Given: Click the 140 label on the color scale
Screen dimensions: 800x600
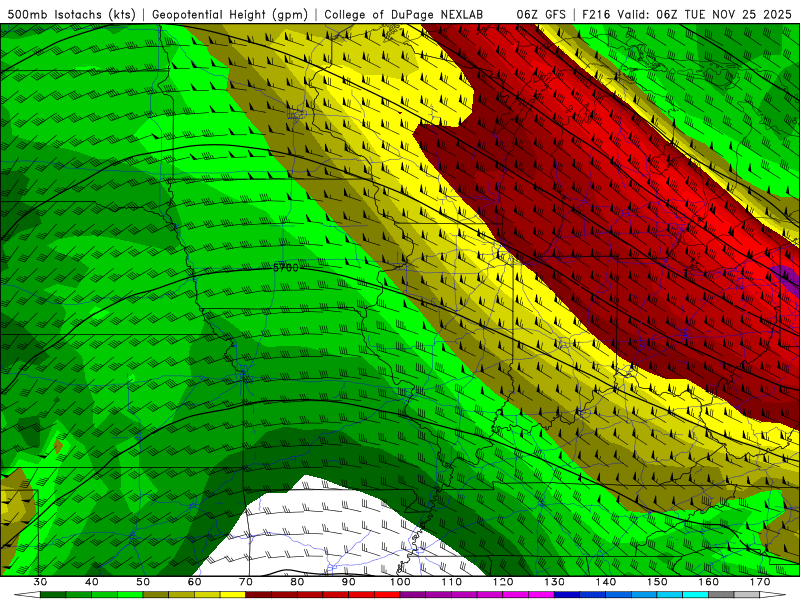Looking at the screenshot, I should click(606, 582).
